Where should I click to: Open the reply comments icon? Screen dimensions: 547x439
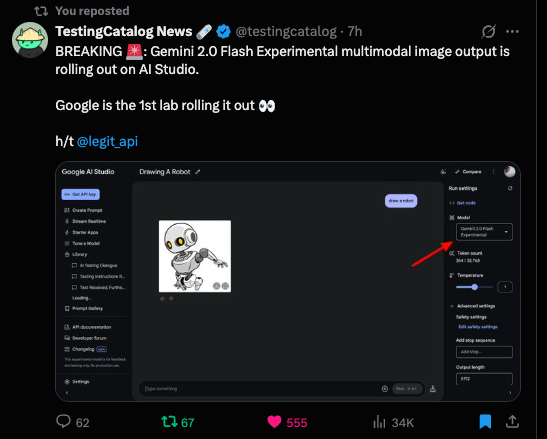click(63, 421)
